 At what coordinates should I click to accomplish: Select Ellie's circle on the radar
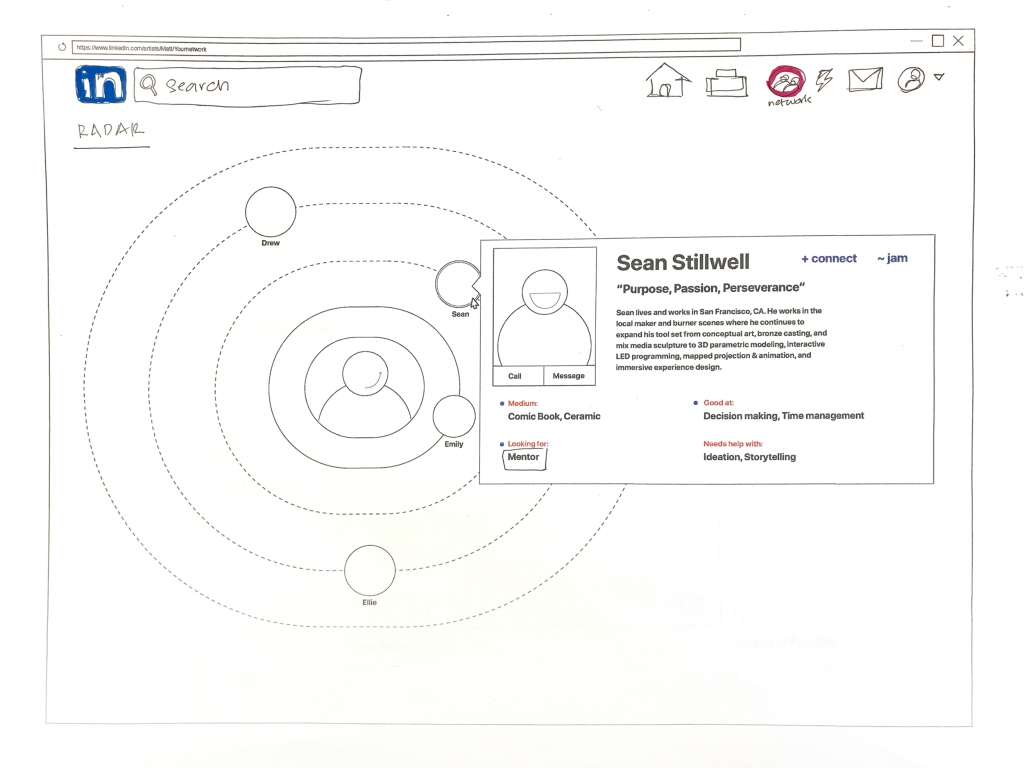(x=369, y=570)
